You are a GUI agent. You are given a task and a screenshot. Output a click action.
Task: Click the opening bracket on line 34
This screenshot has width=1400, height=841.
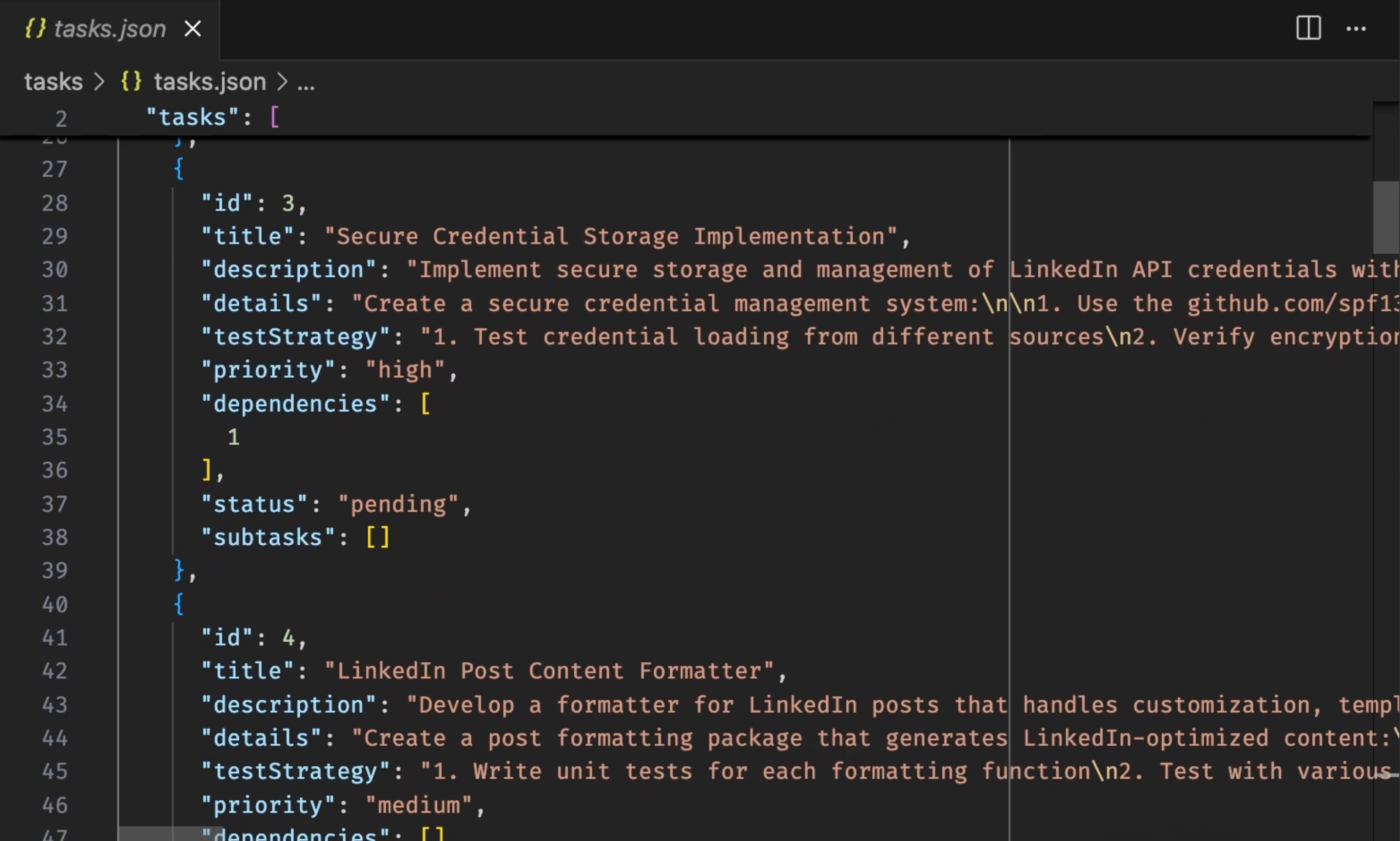[425, 404]
